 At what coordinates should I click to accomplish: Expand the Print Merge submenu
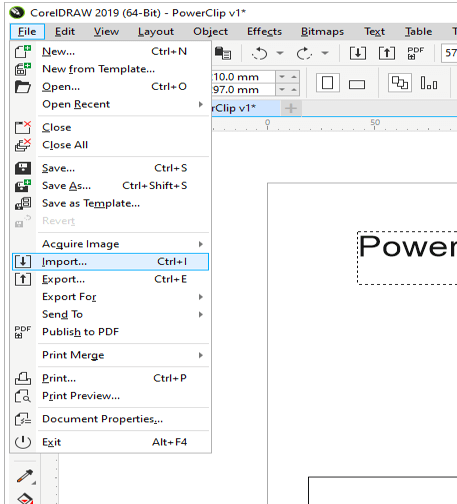point(201,355)
